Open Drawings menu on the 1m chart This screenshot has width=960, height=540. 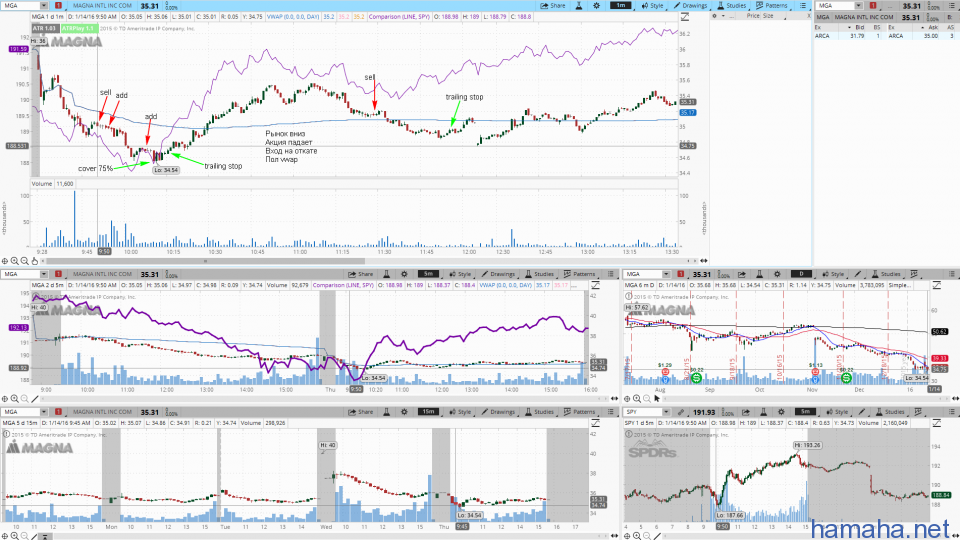coord(691,6)
